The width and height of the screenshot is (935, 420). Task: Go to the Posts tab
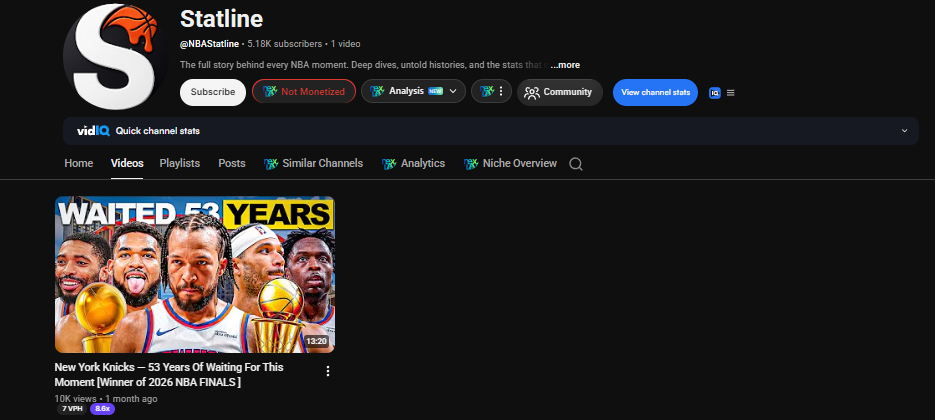click(x=232, y=163)
